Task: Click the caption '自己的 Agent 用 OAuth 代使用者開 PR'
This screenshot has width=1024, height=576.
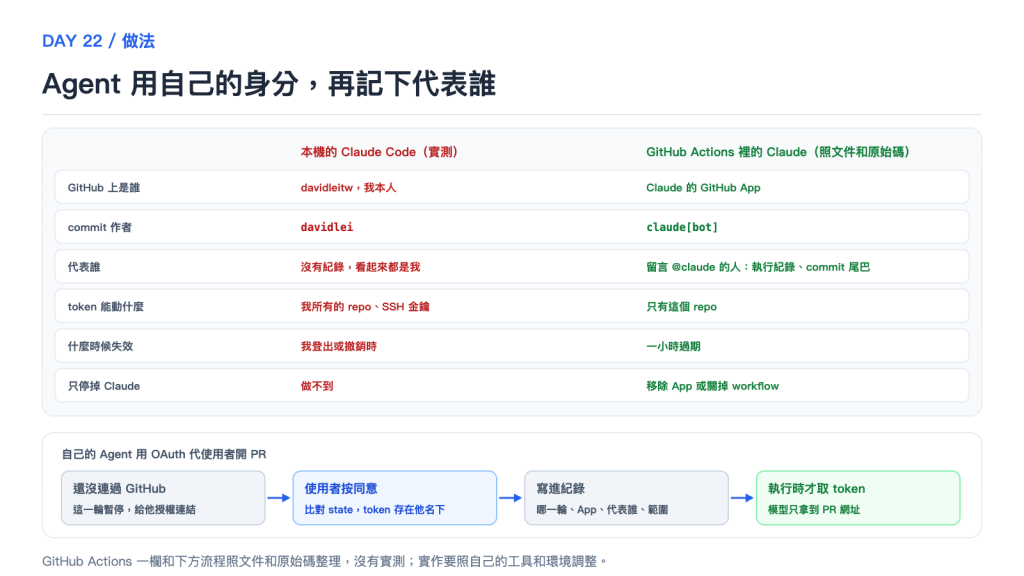Action: point(164,454)
